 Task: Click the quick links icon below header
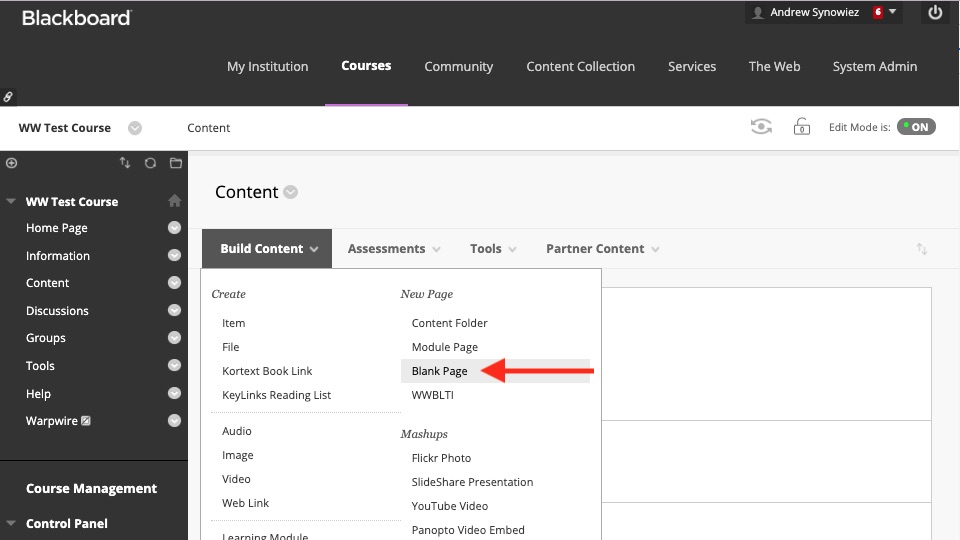(8, 97)
